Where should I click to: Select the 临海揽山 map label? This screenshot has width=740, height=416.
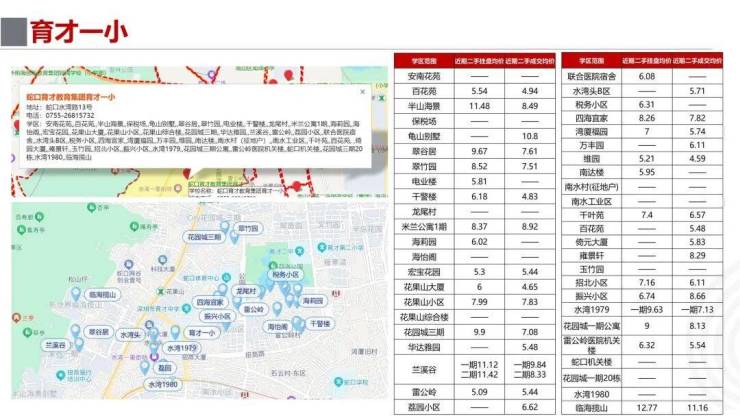coord(102,295)
